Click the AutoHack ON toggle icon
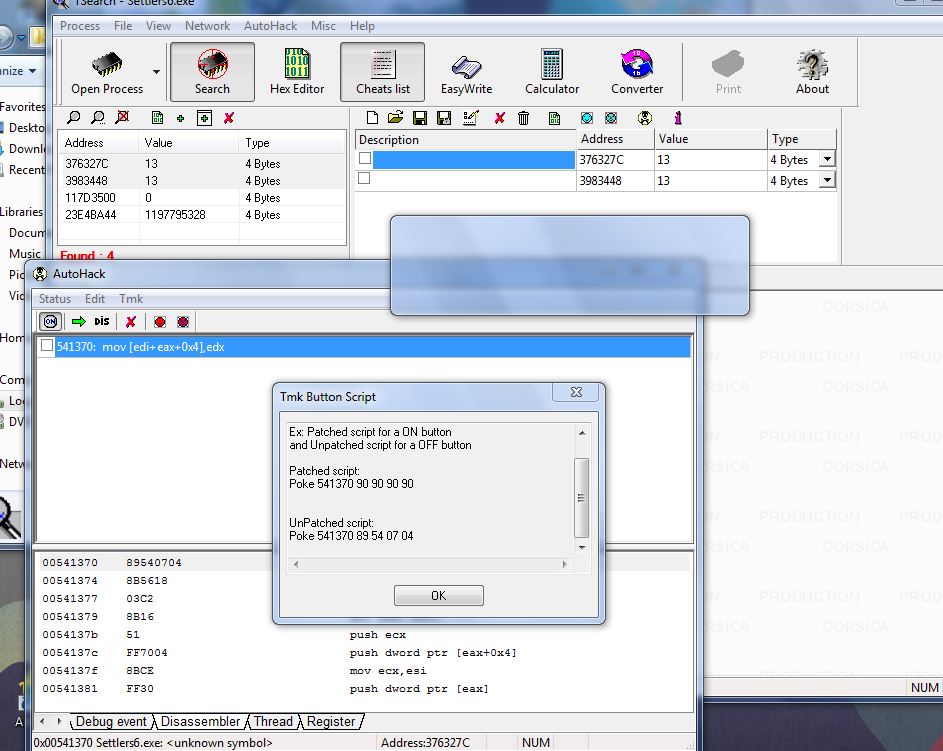Image resolution: width=943 pixels, height=751 pixels. (50, 321)
